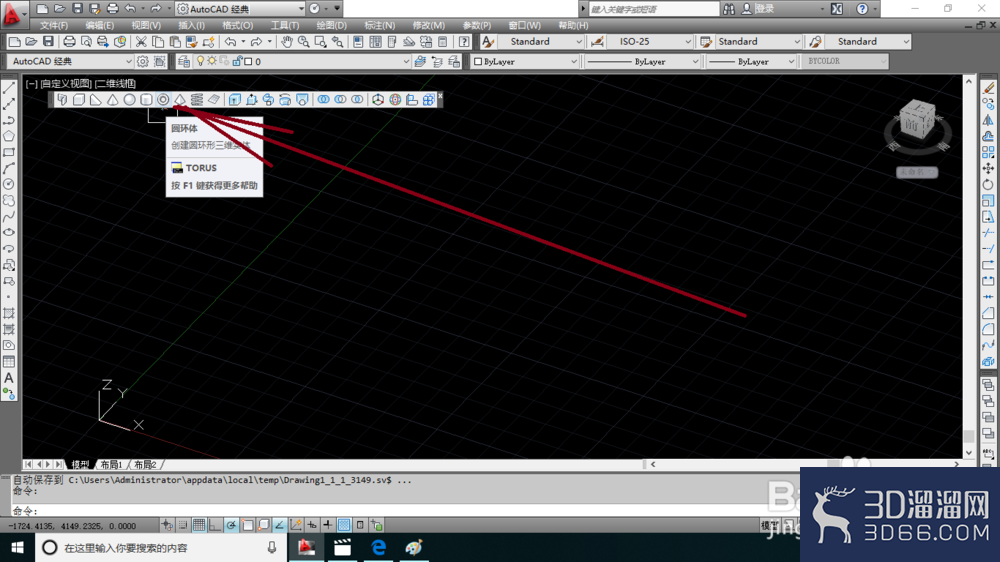This screenshot has height=562, width=1000.
Task: Open the 绘图(D) menu
Action: click(x=332, y=26)
